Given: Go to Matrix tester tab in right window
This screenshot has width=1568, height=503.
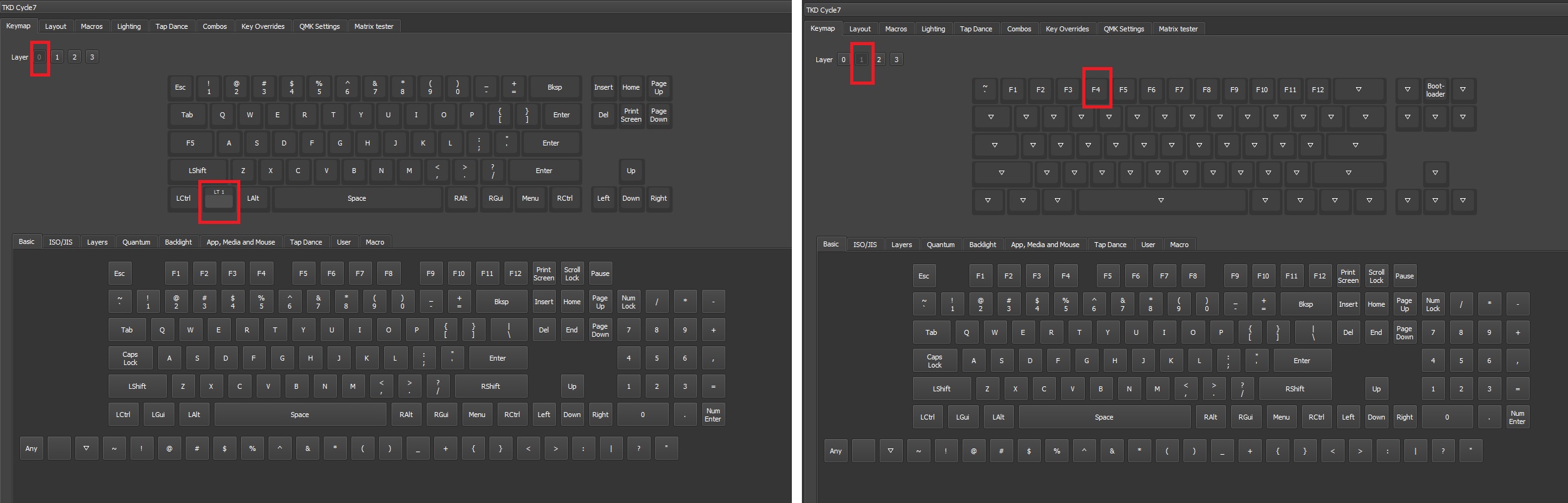Looking at the screenshot, I should (1178, 29).
